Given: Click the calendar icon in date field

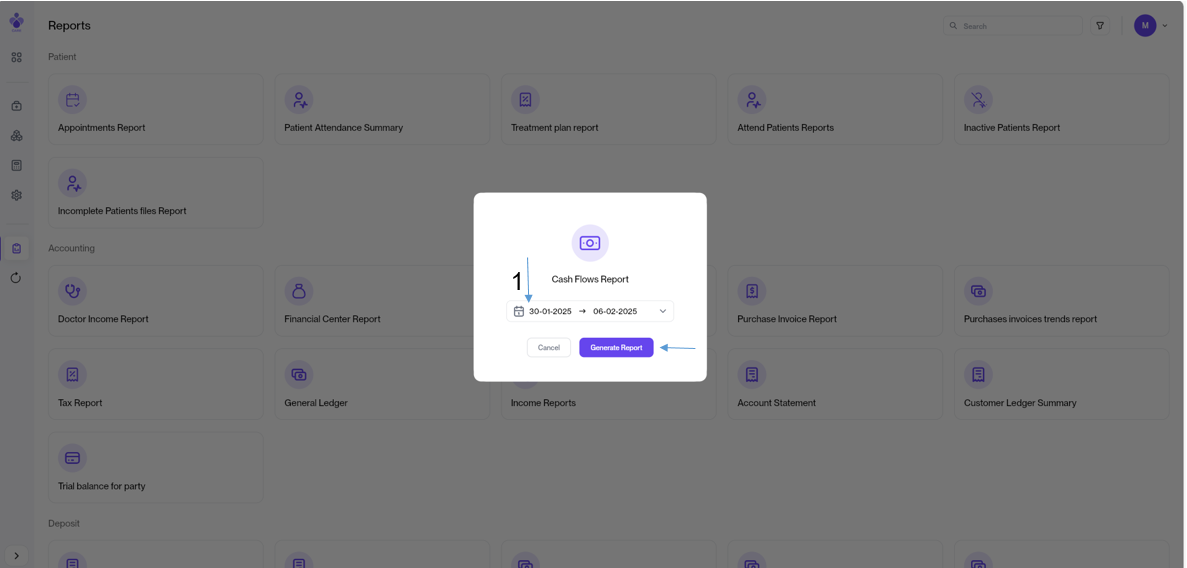Looking at the screenshot, I should [519, 312].
